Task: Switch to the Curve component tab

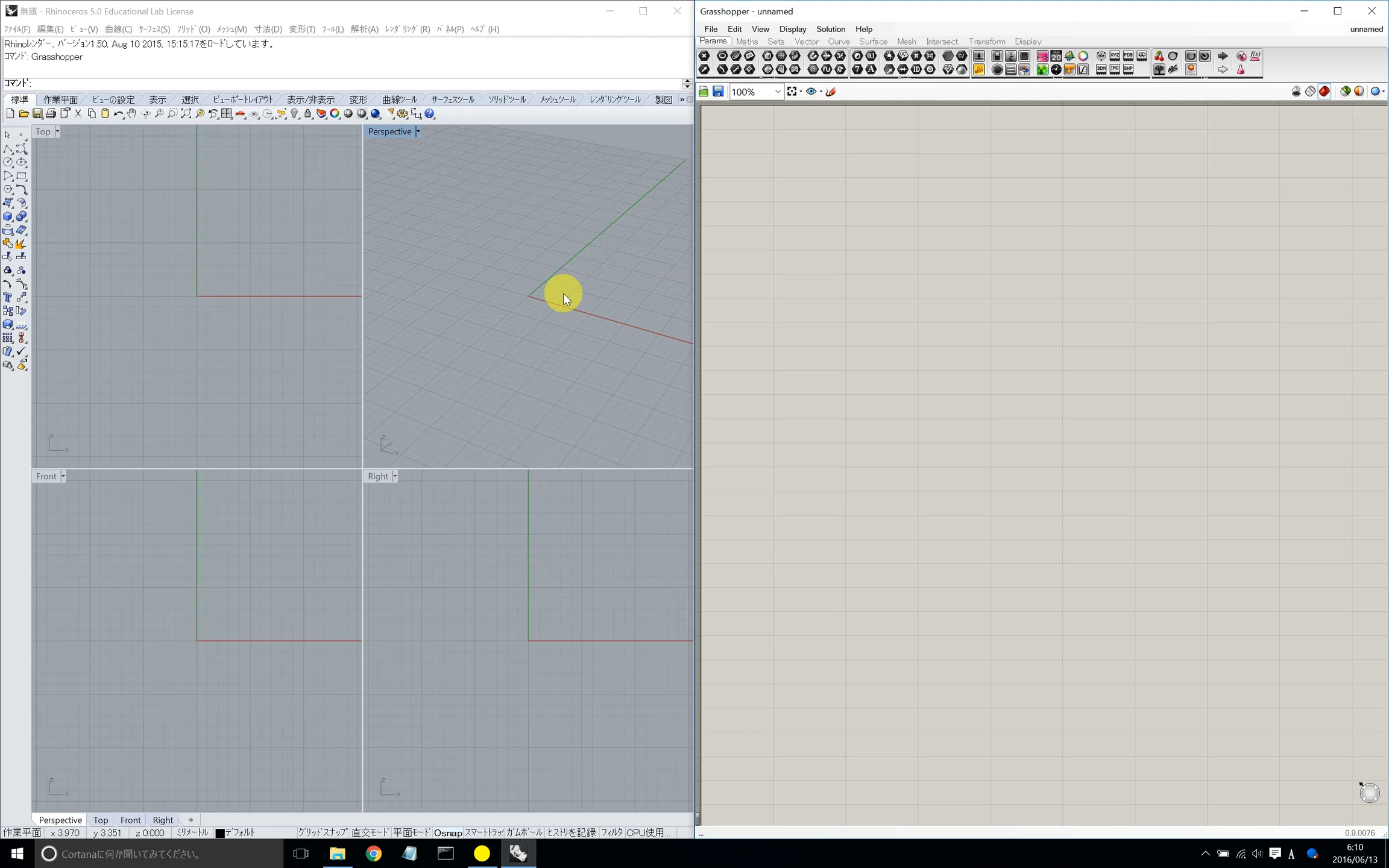Action: 839,42
